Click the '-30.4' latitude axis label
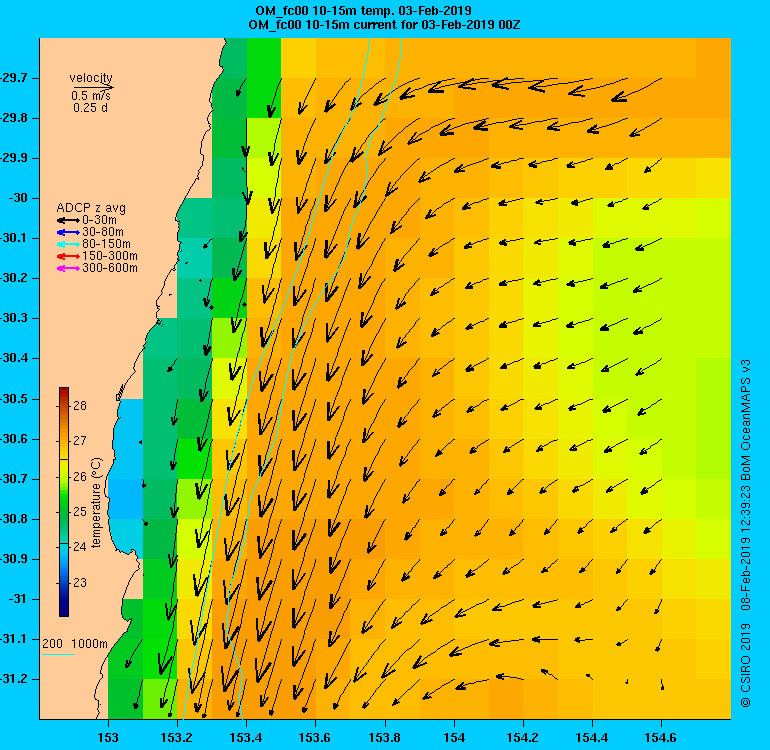Viewport: 770px width, 750px height. click(x=13, y=358)
